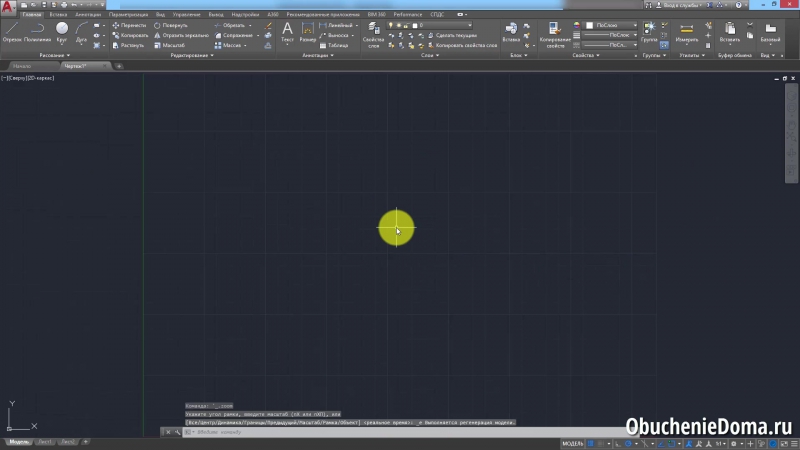This screenshot has width=800, height=450.
Task: Open the layer selection dropdown
Action: coord(430,25)
